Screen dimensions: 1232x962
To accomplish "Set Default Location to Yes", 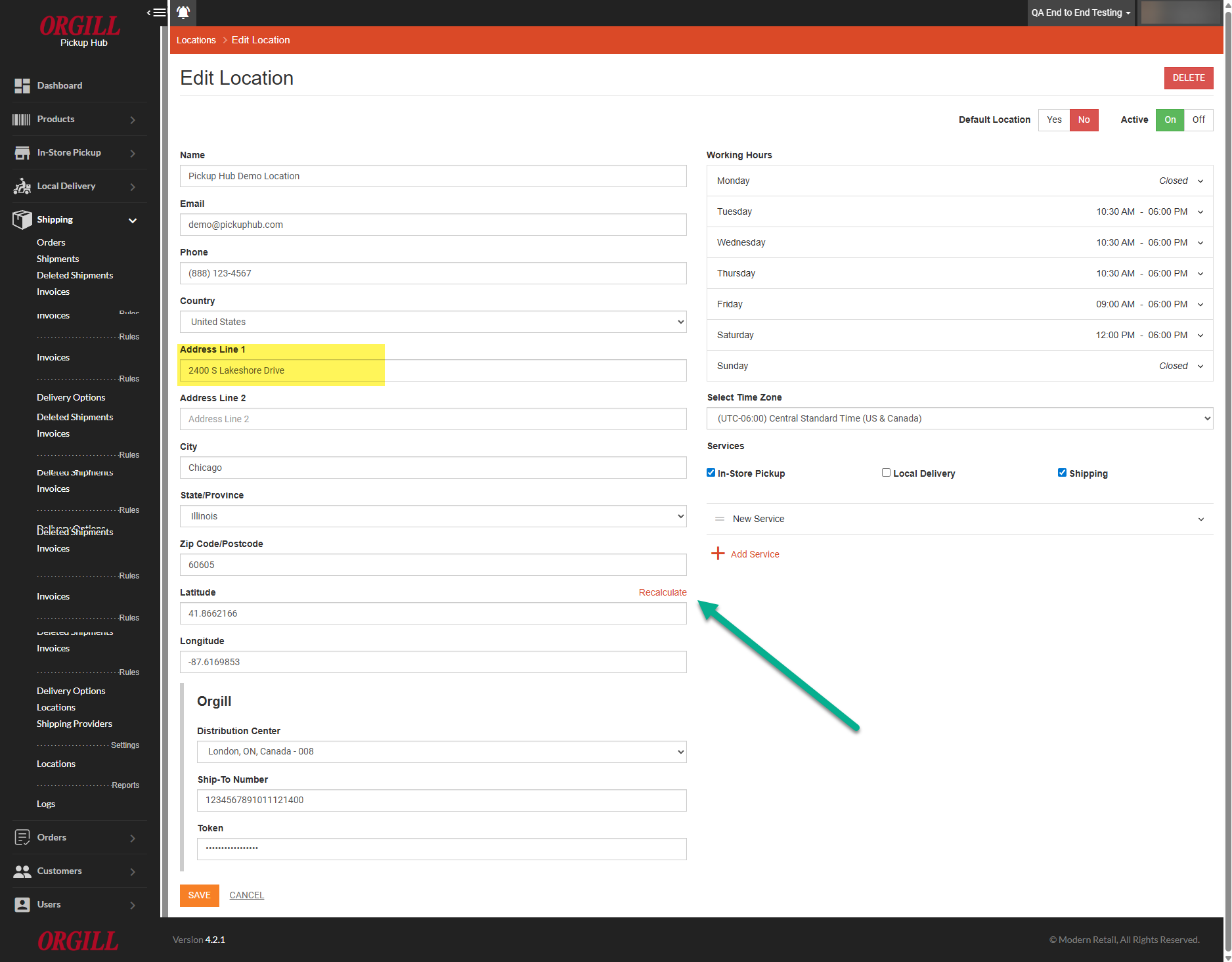I will tap(1054, 120).
